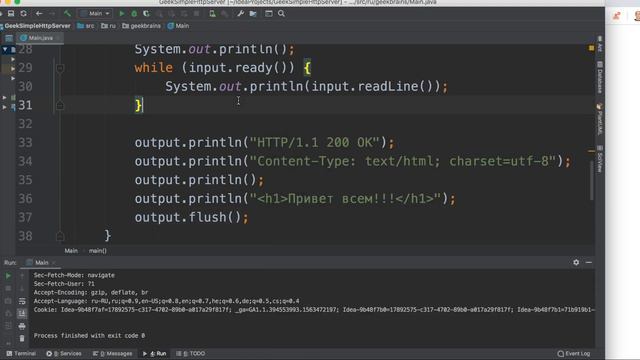Toggle scroll to end in Run console
Image resolution: width=640 pixels, height=360 pixels.
22,313
